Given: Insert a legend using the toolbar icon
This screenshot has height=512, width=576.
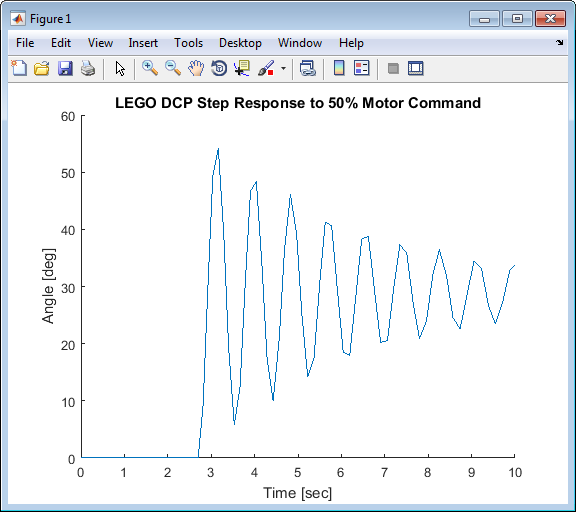Looking at the screenshot, I should (x=361, y=68).
